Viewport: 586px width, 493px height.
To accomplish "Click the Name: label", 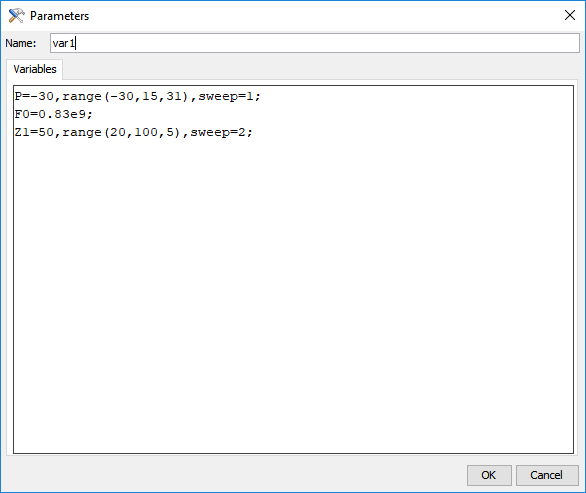I will point(21,43).
